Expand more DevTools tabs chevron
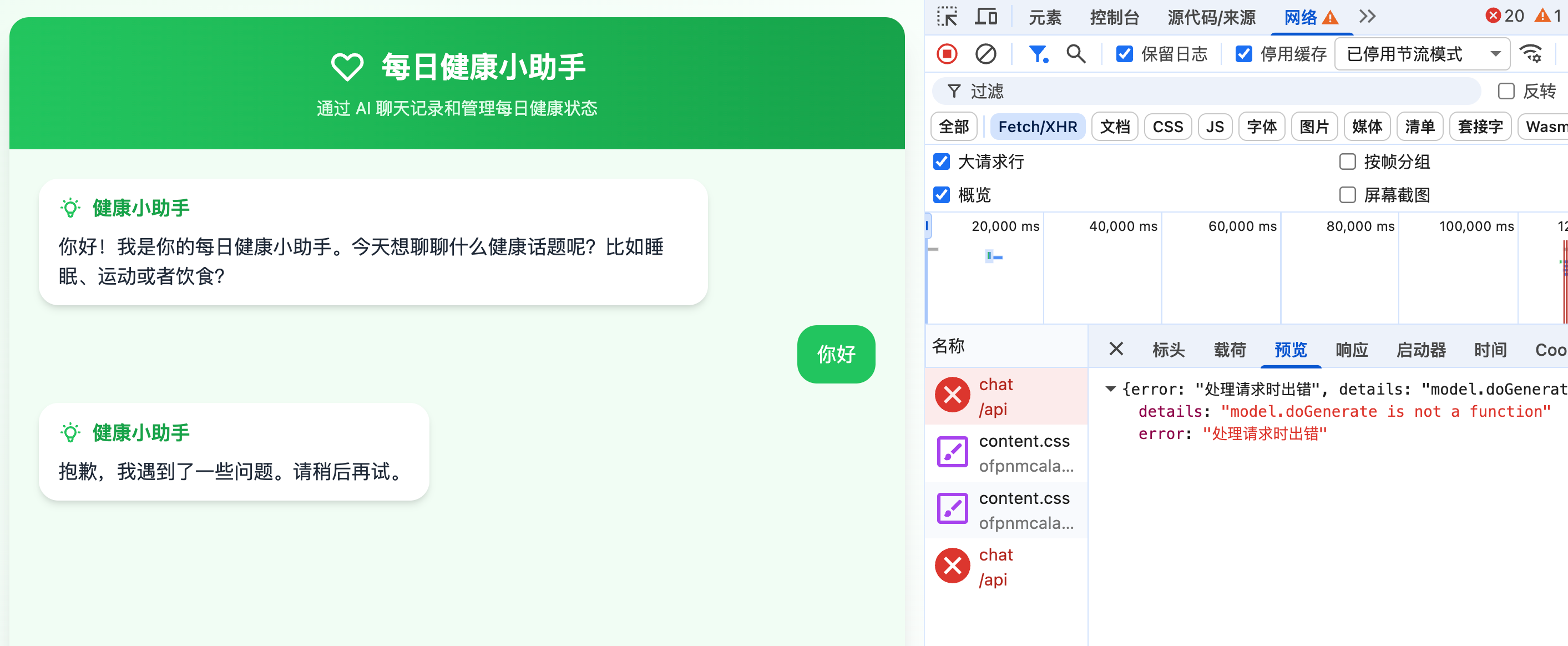The width and height of the screenshot is (1568, 646). click(x=1367, y=17)
